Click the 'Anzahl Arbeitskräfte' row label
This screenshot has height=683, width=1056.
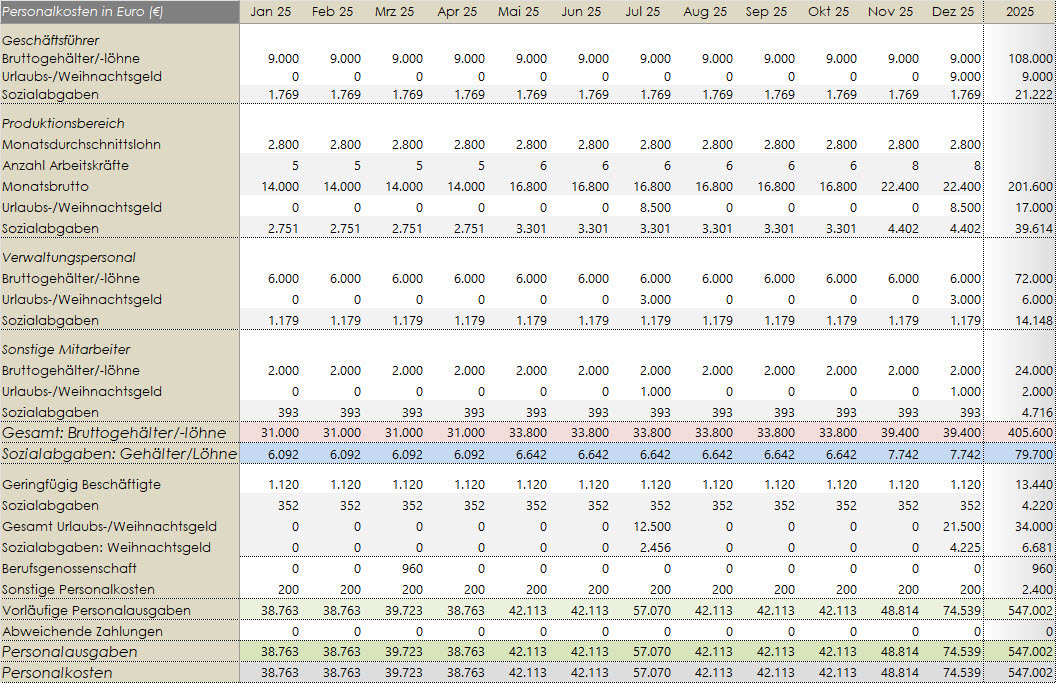click(x=65, y=165)
